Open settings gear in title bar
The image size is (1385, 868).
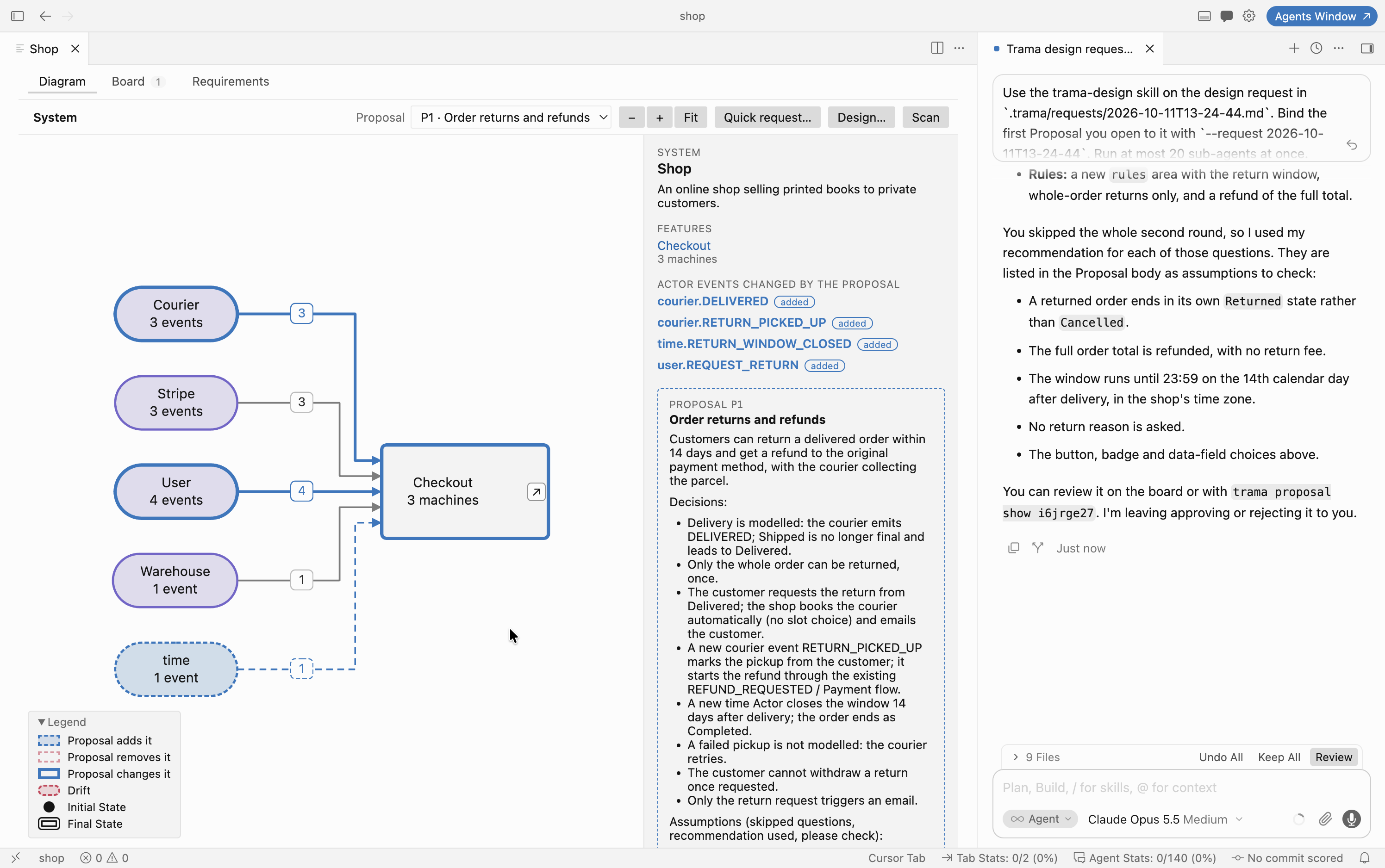click(x=1249, y=16)
